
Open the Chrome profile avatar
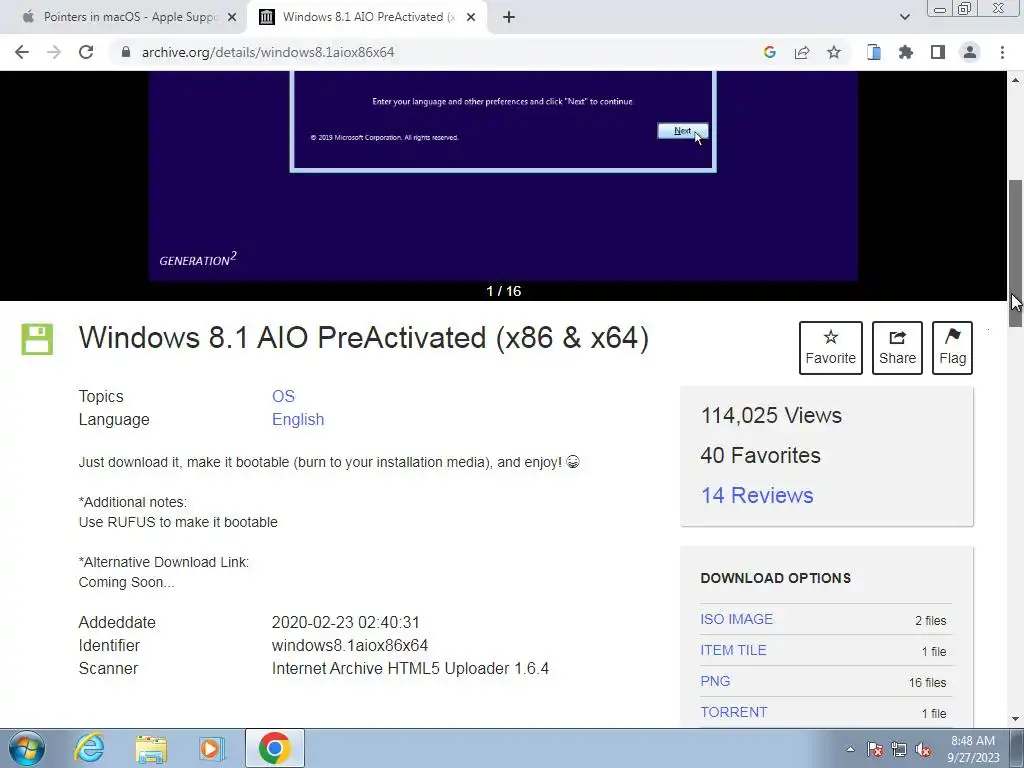(970, 52)
